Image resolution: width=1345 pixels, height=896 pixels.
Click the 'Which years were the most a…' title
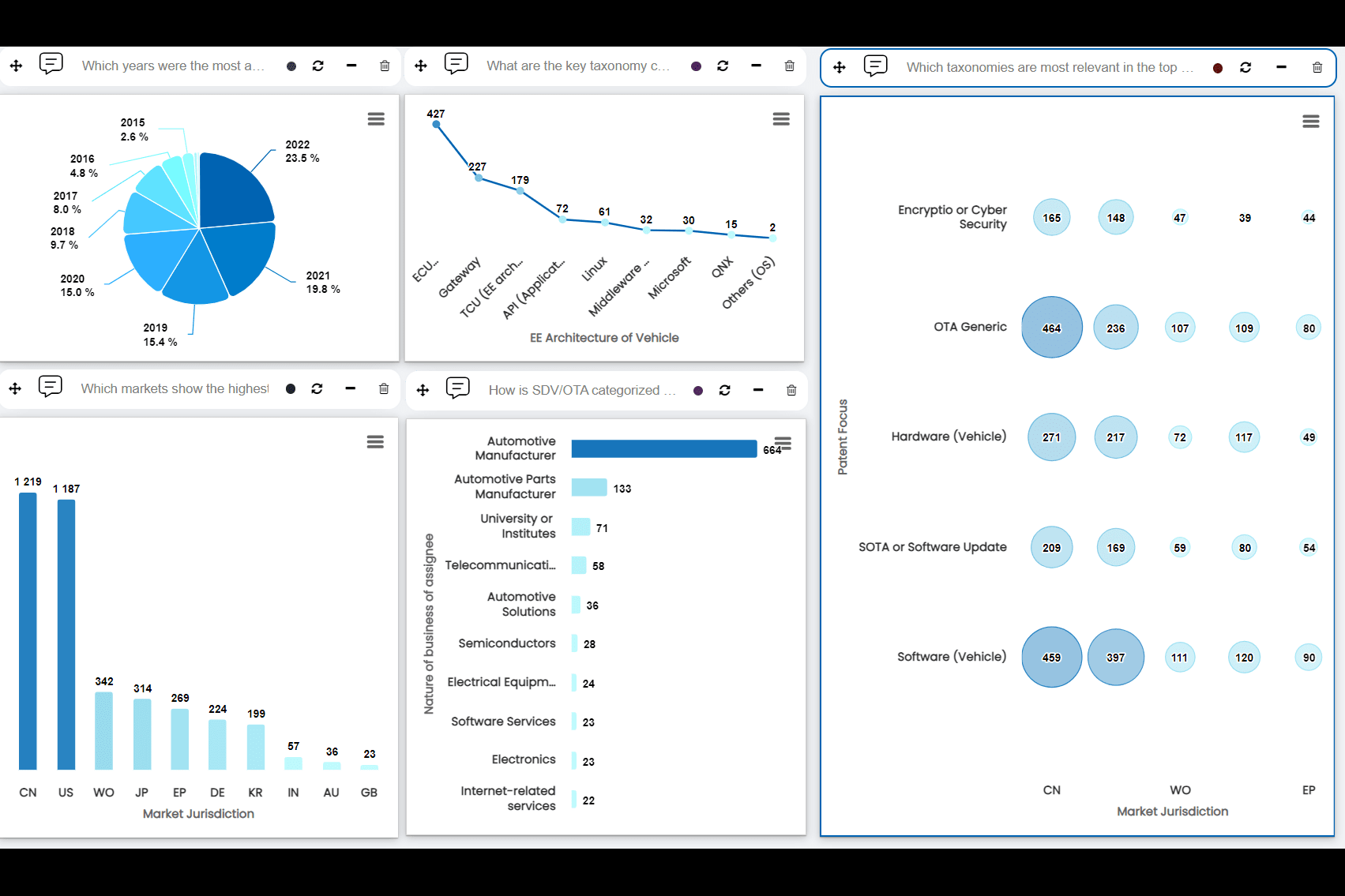tap(172, 66)
